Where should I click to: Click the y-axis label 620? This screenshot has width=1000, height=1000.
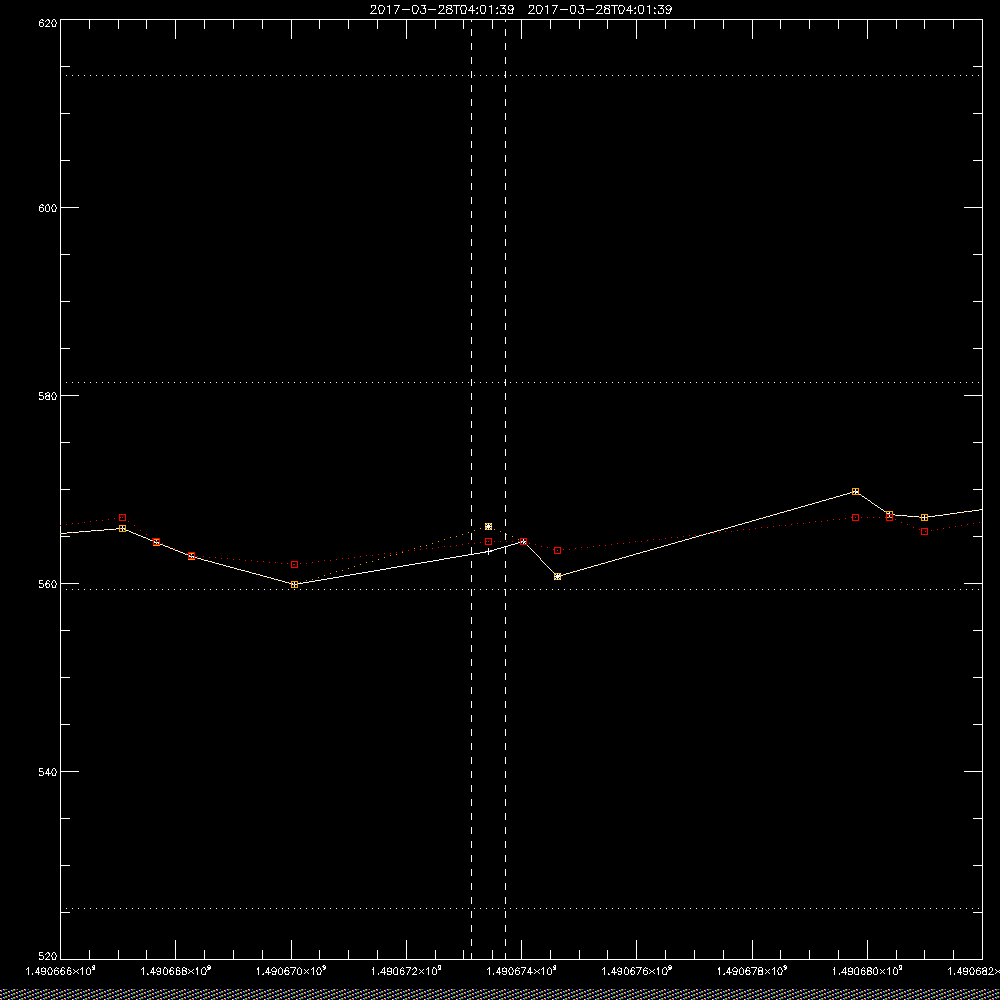[48, 23]
